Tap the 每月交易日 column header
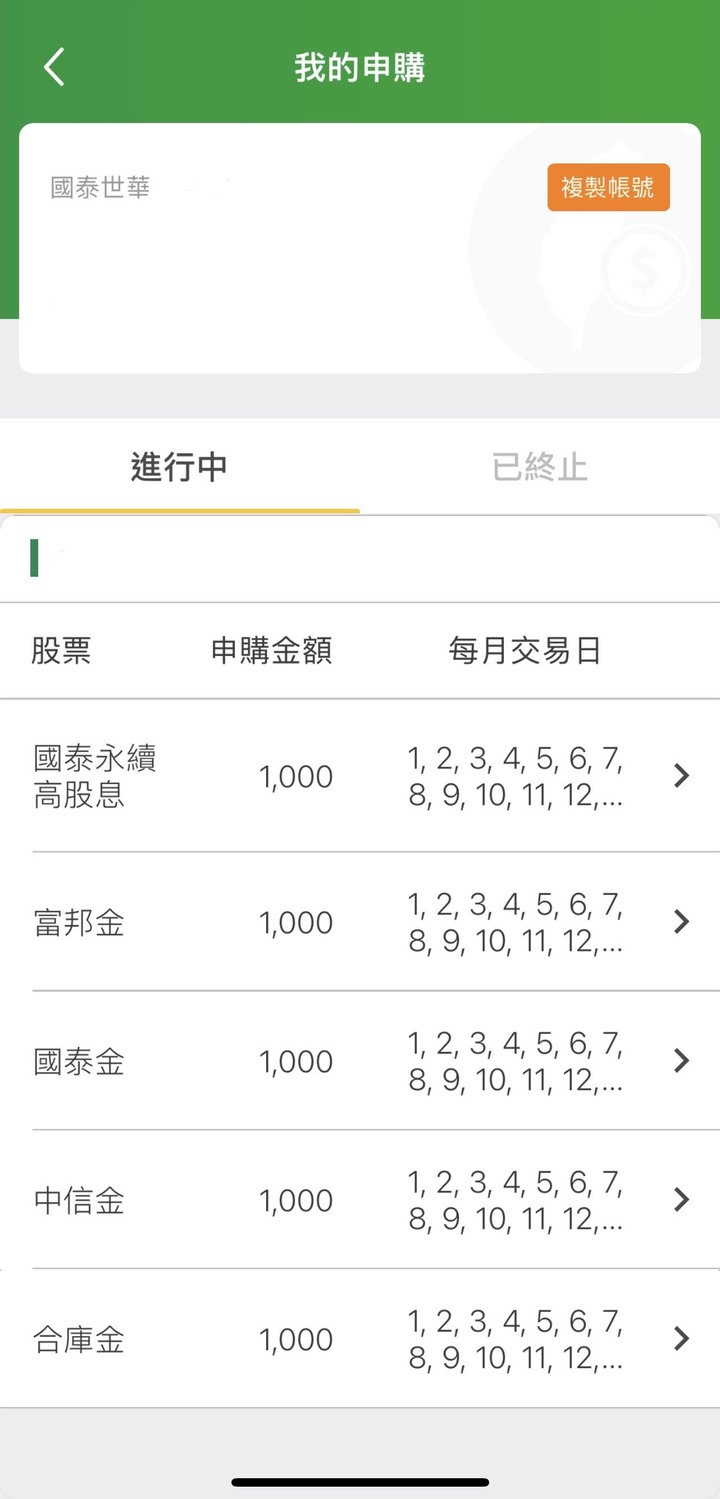The height and width of the screenshot is (1499, 720). pos(525,651)
